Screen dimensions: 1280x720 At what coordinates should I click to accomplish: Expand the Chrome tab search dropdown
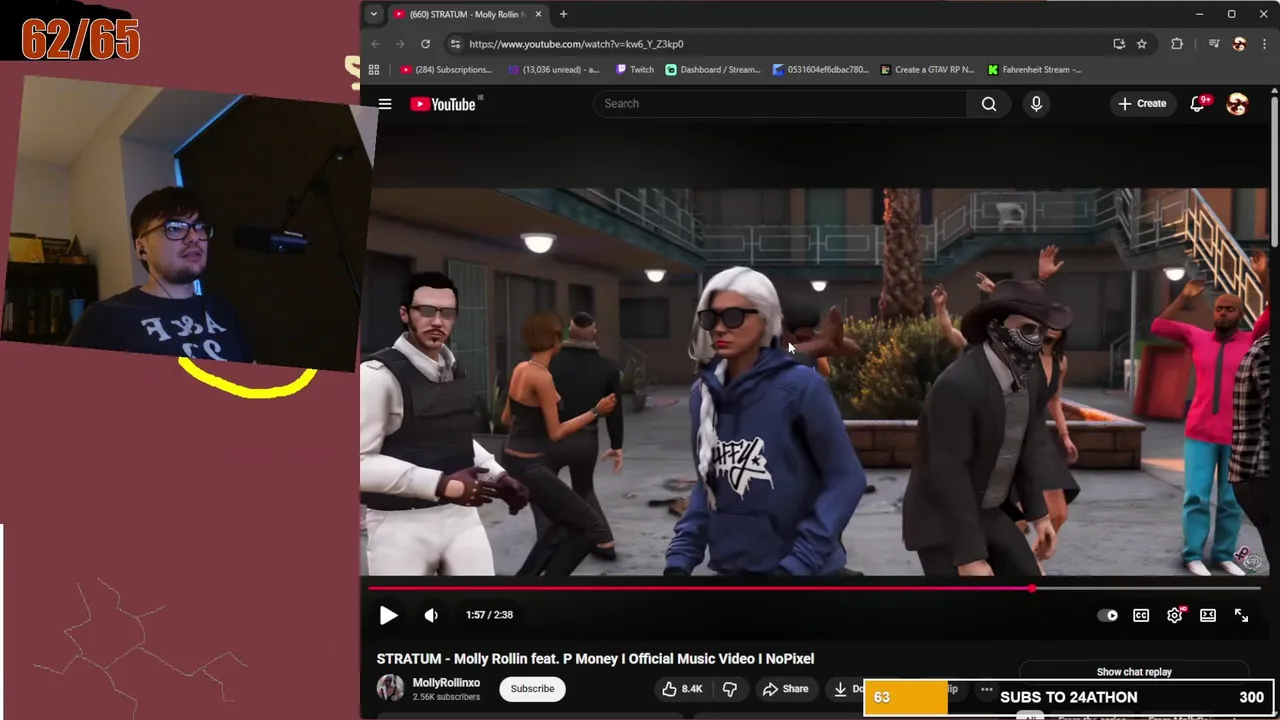point(373,14)
